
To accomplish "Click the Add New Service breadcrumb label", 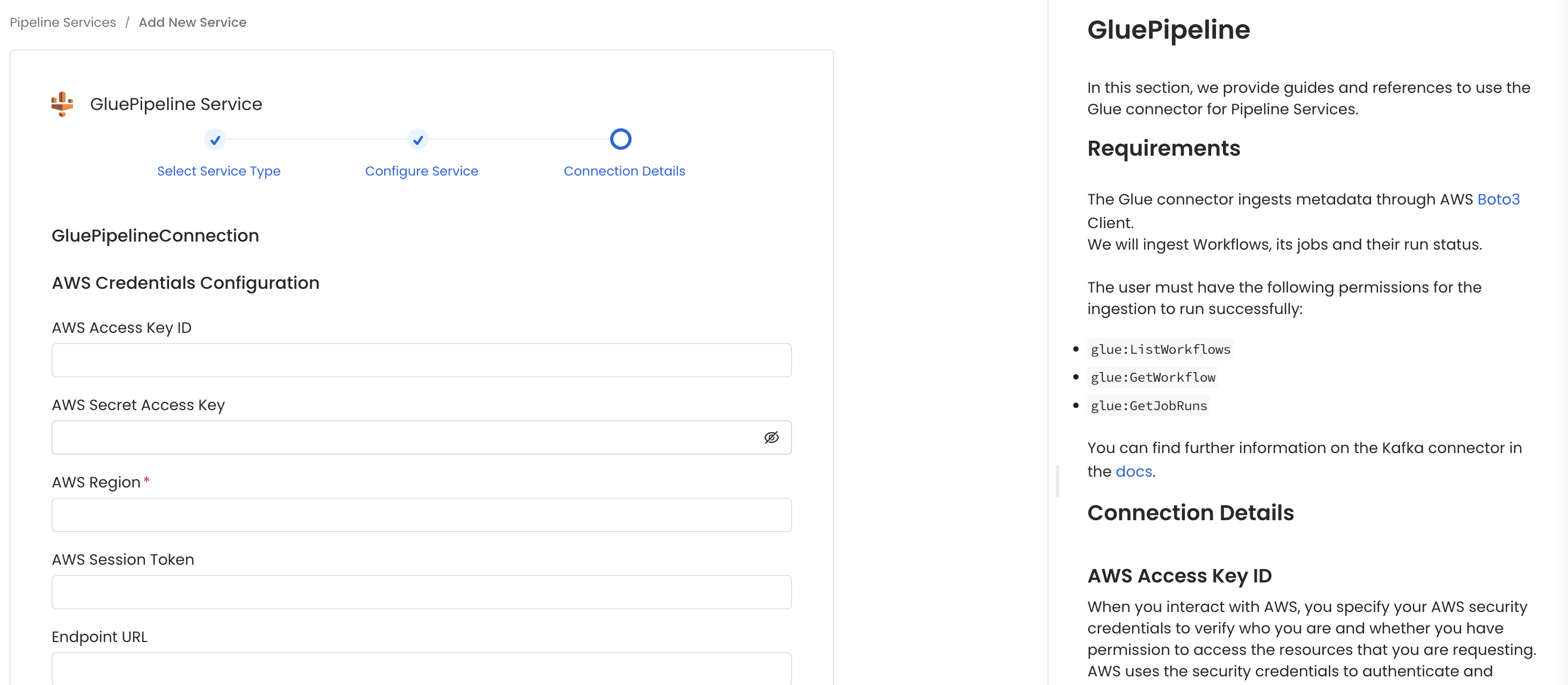I will [192, 22].
